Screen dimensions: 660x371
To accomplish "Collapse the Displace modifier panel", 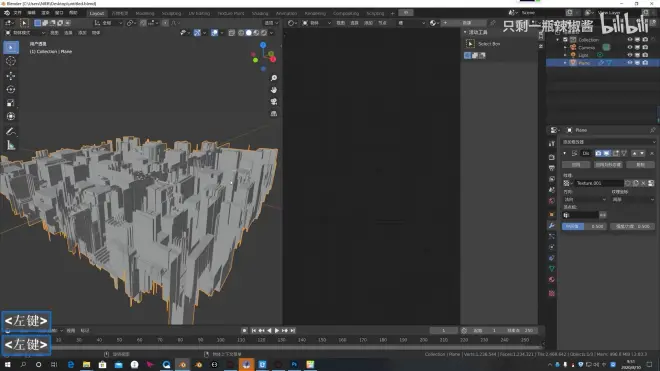I will coord(565,153).
